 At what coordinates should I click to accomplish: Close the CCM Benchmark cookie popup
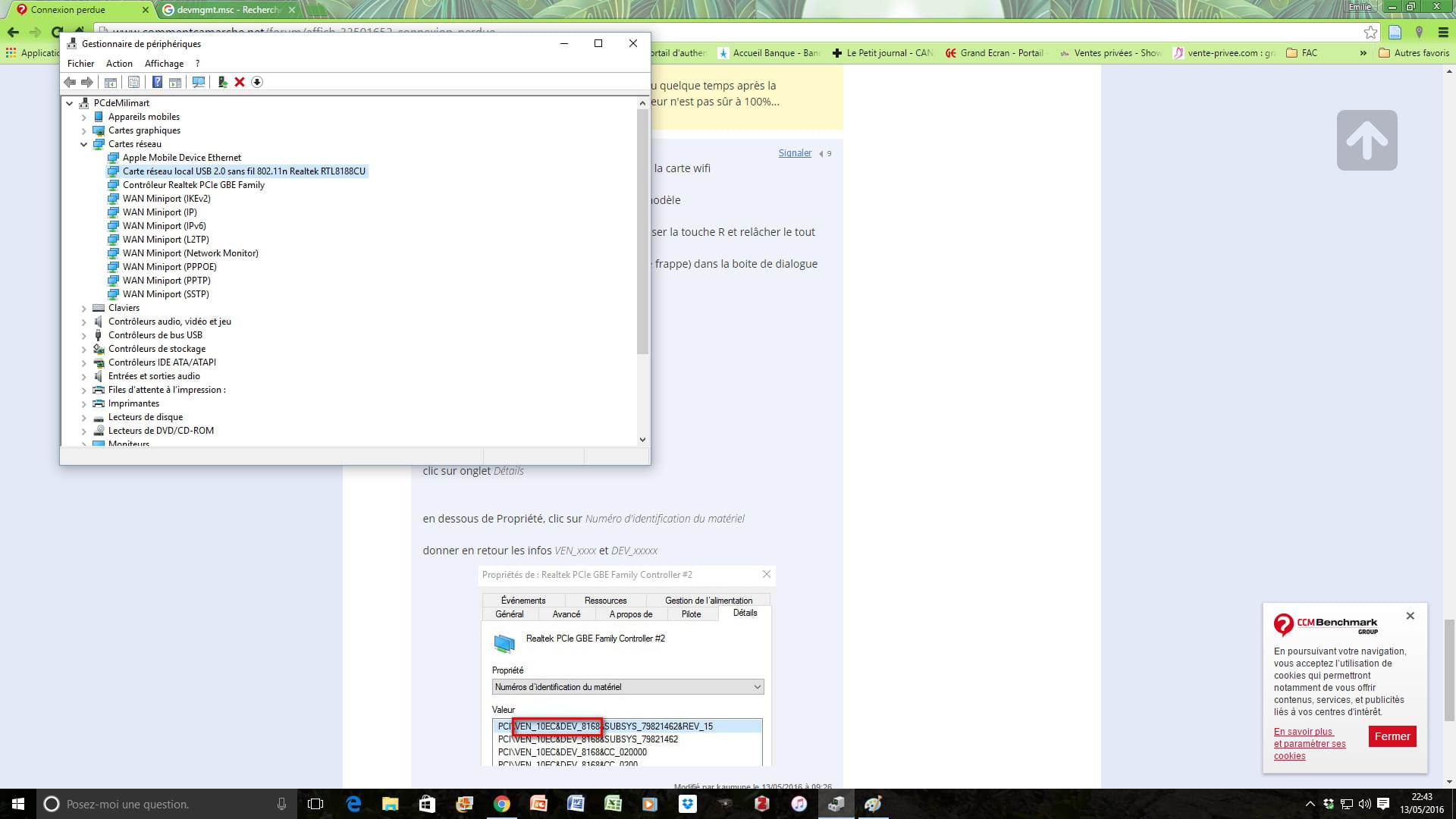point(1410,616)
